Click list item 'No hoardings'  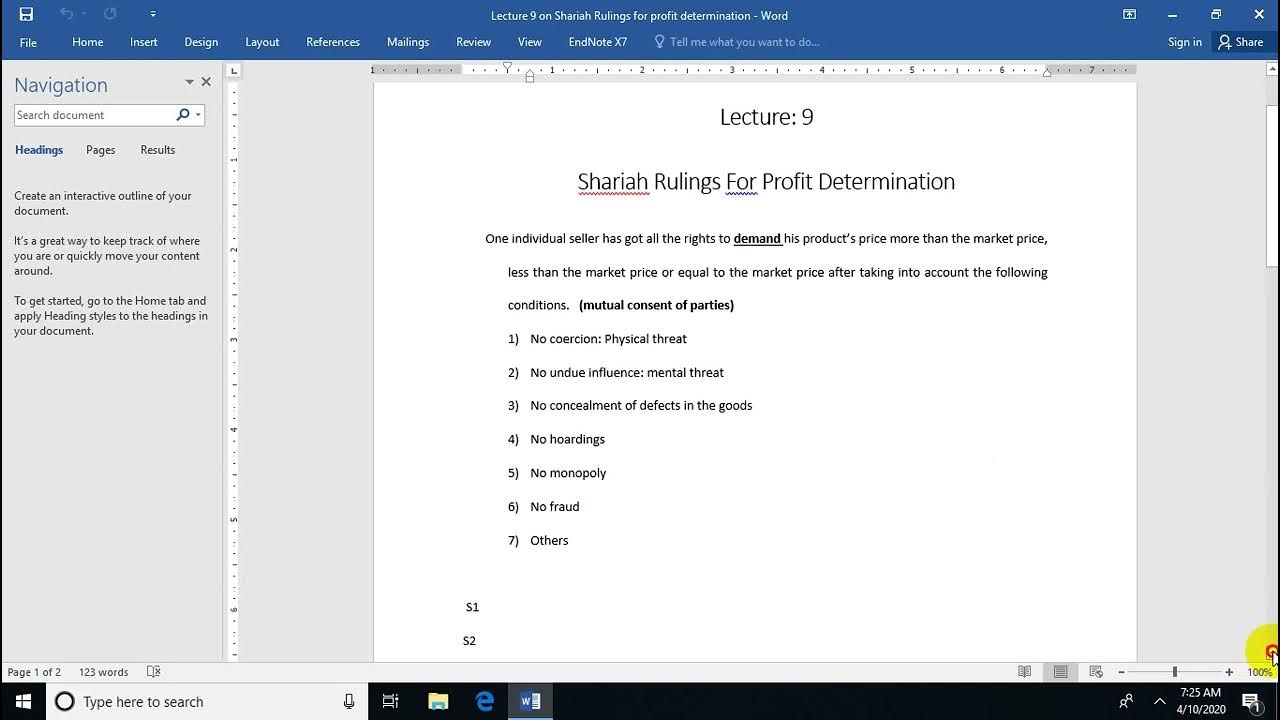pyautogui.click(x=567, y=439)
